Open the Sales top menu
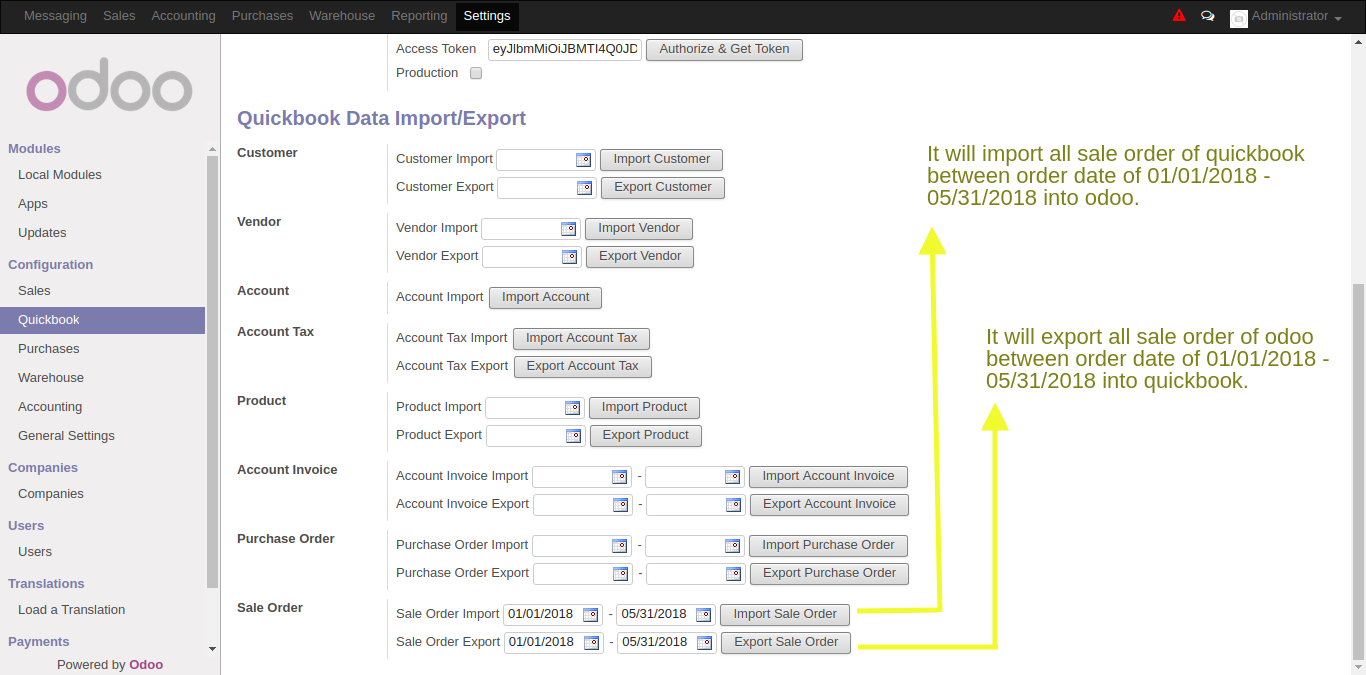The width and height of the screenshot is (1366, 675). [x=119, y=16]
